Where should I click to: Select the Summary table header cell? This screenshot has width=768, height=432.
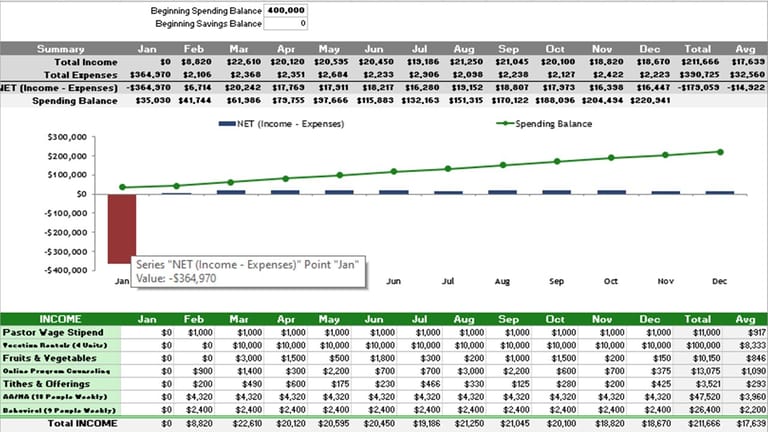[x=60, y=48]
